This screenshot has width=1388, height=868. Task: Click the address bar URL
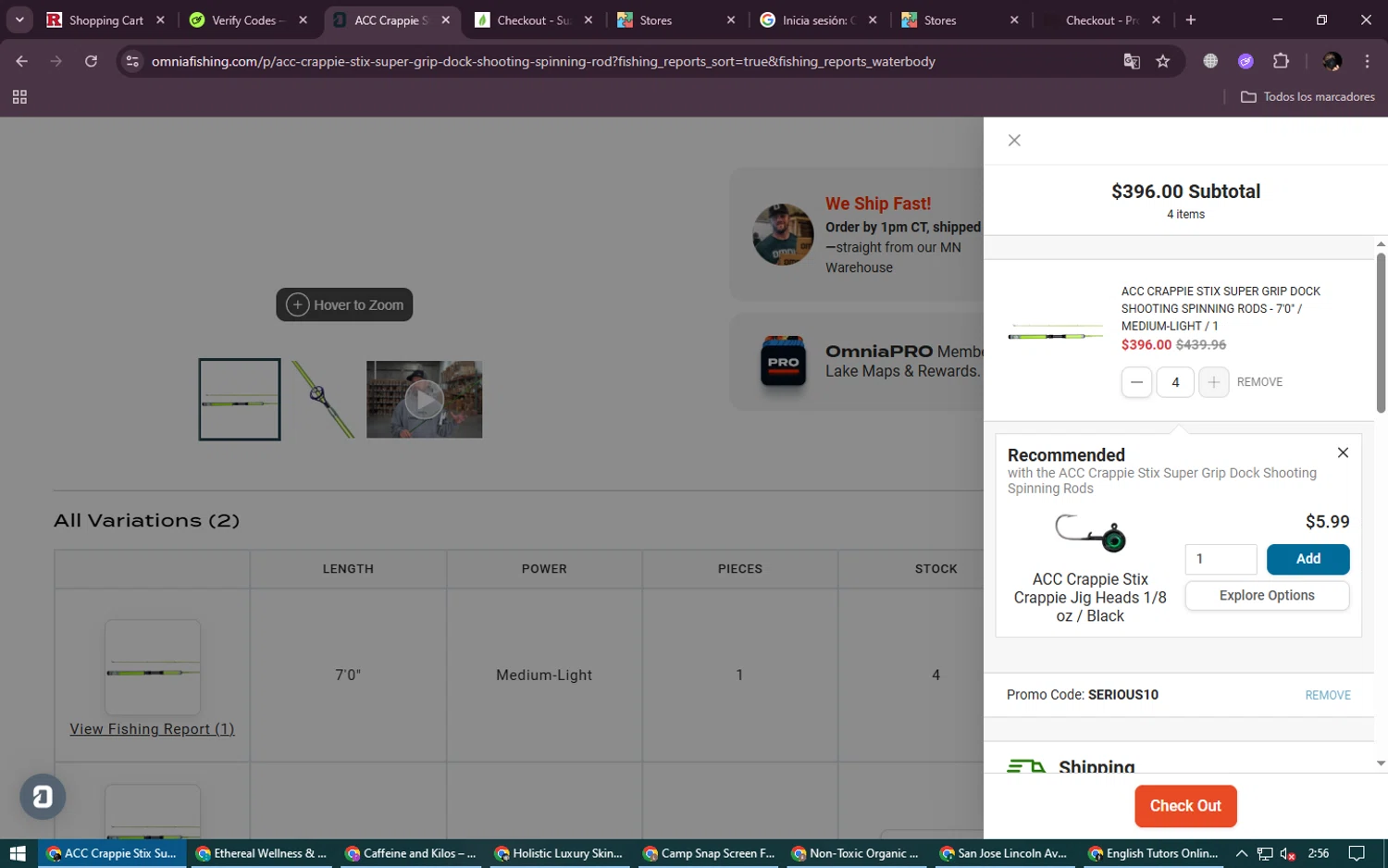pyautogui.click(x=543, y=61)
